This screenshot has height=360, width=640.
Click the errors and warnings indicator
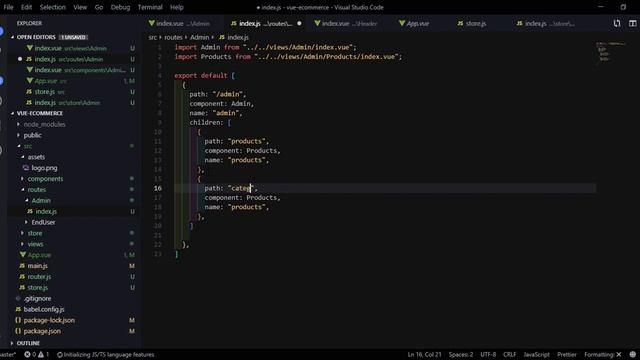point(36,355)
